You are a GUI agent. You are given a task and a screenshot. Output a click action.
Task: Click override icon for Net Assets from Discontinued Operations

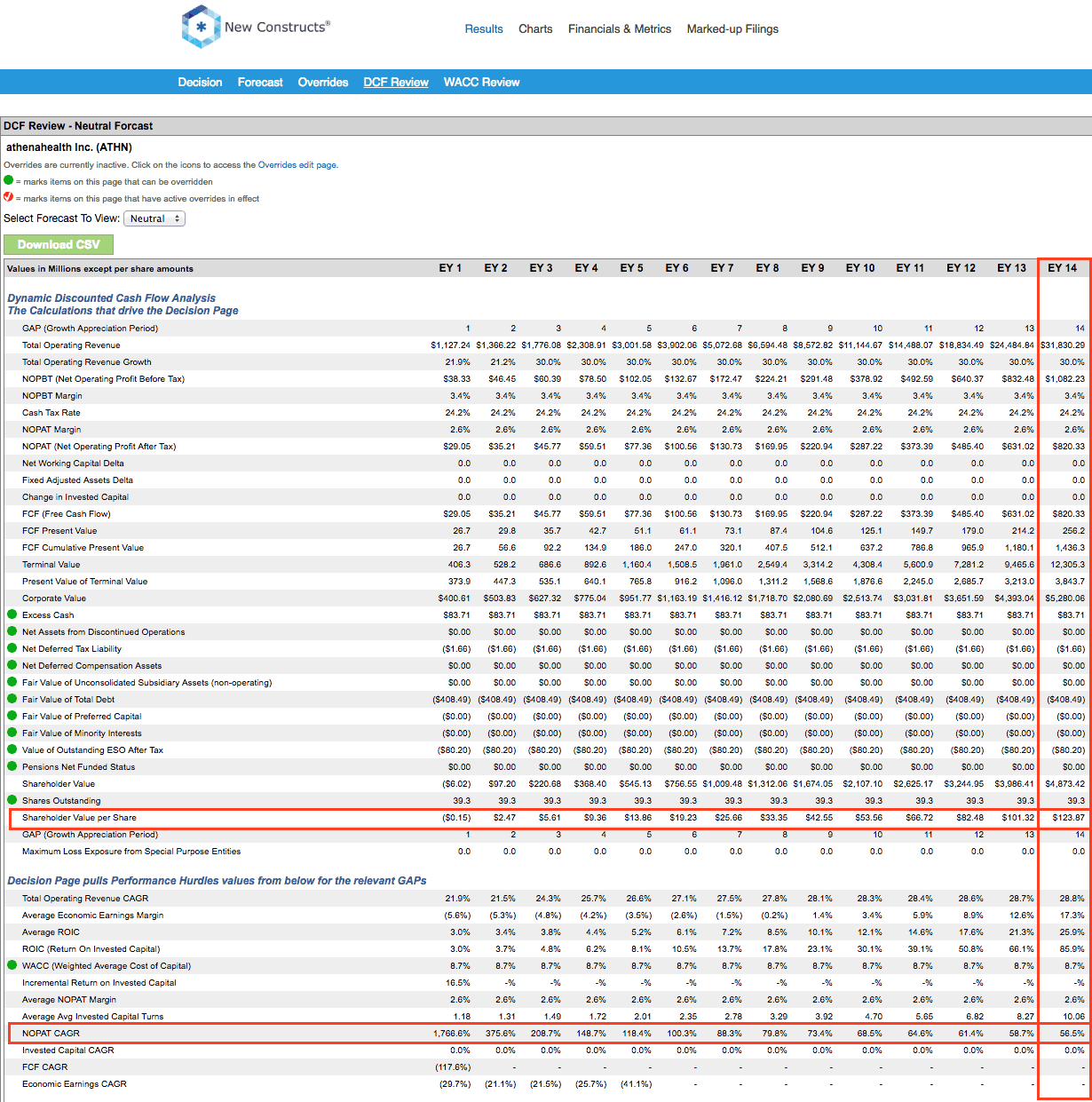12,631
